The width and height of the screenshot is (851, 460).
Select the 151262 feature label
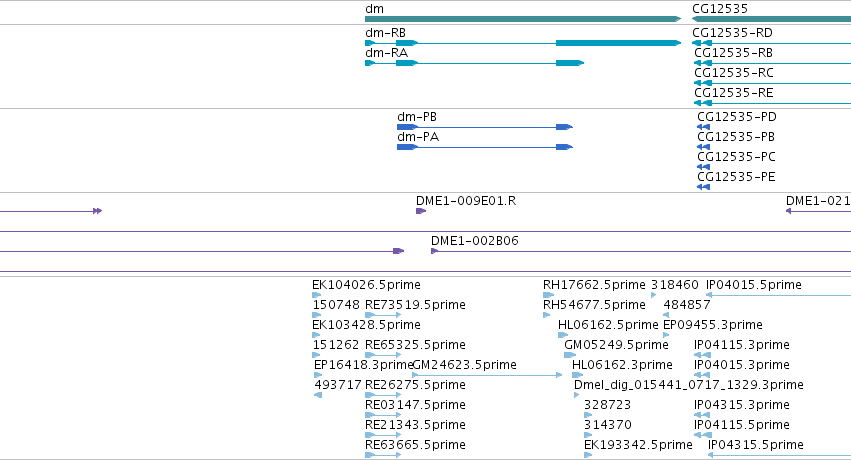coord(336,346)
